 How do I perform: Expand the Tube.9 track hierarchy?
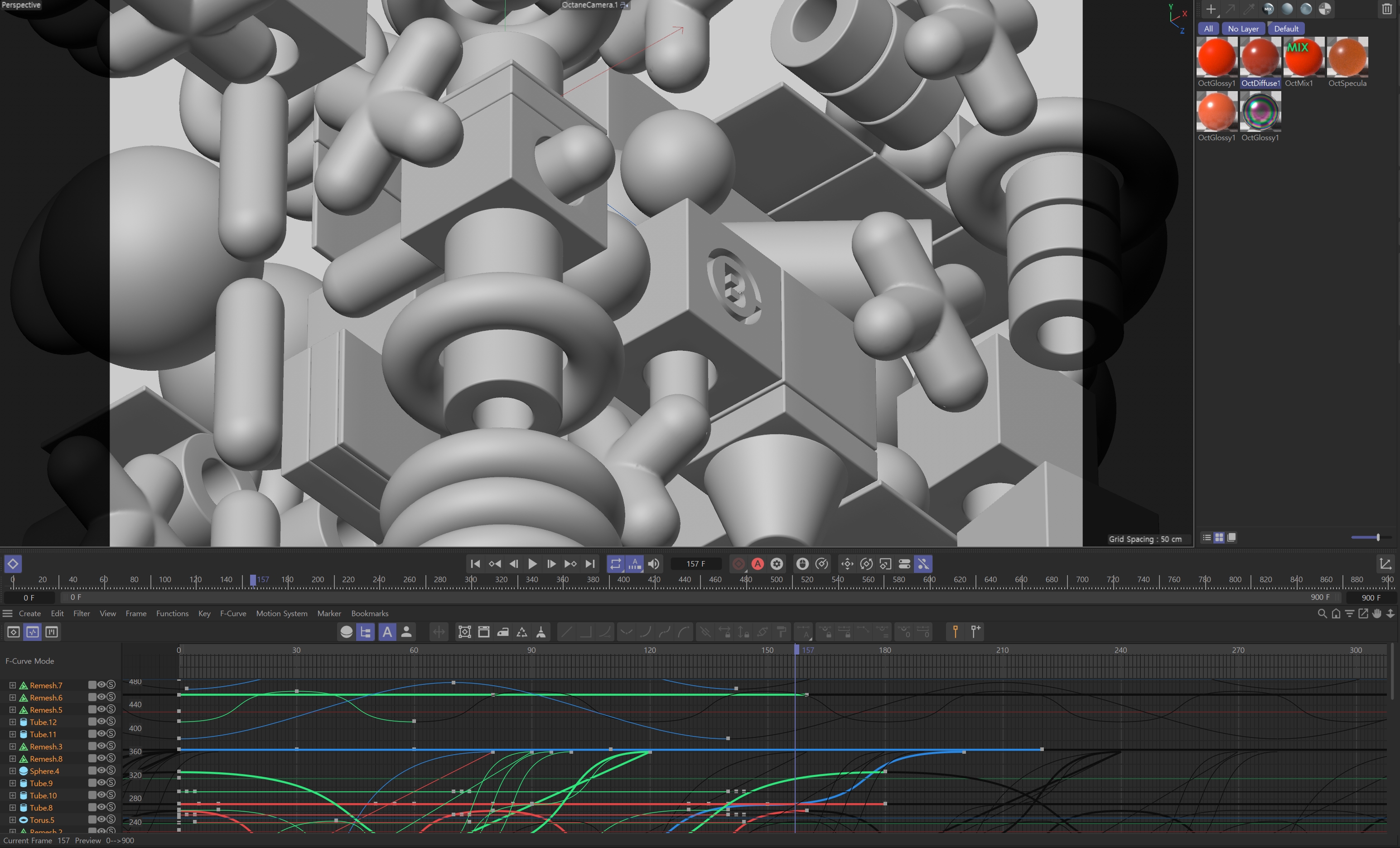point(13,783)
